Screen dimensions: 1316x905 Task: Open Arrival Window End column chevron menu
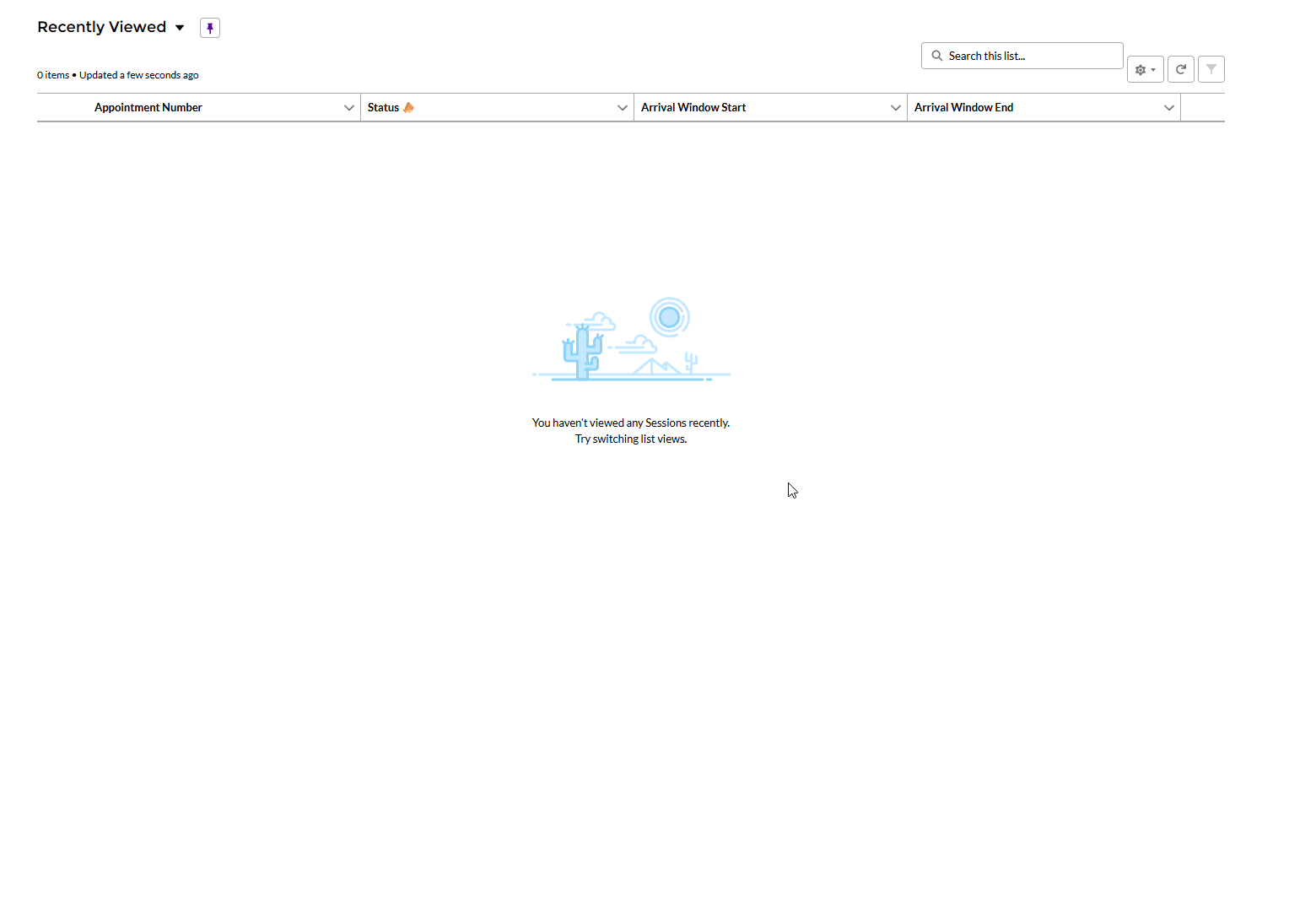1168,107
